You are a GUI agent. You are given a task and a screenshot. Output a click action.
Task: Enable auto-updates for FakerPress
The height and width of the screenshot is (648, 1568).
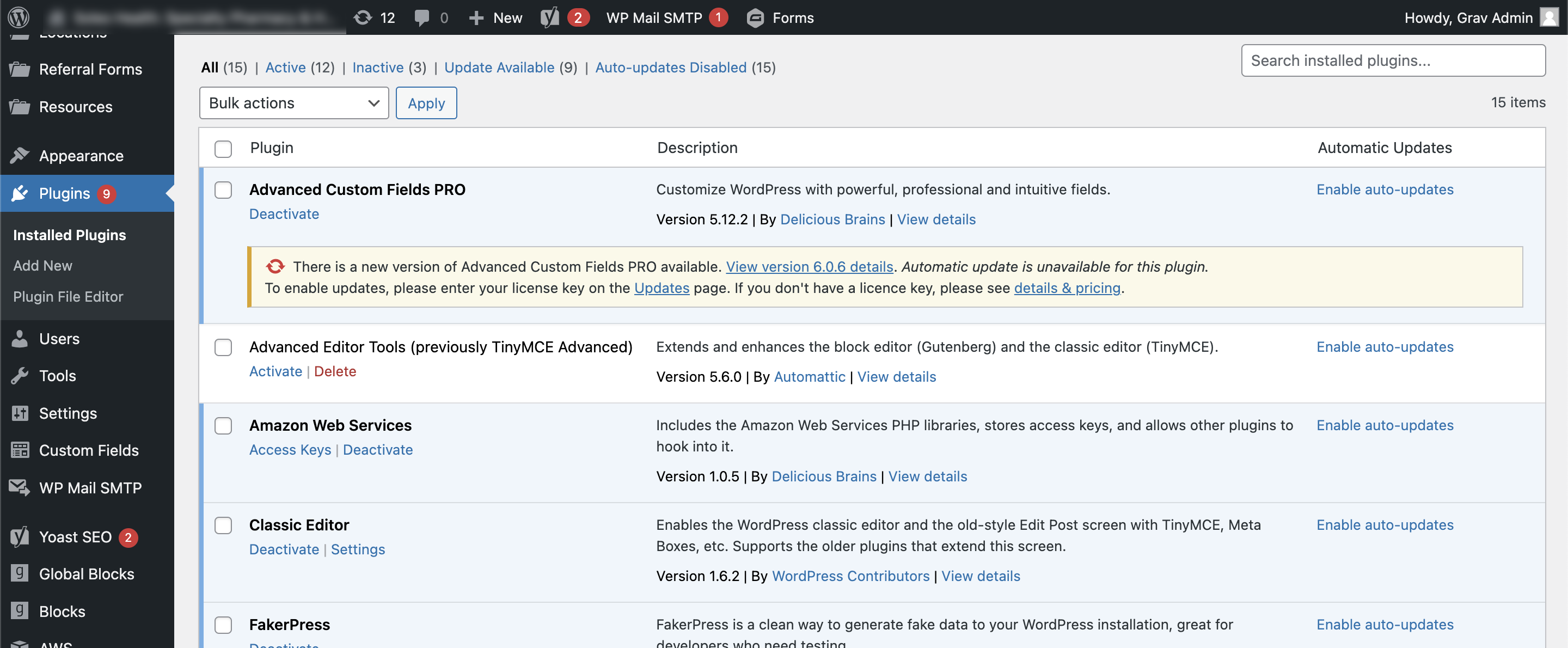(x=1385, y=624)
